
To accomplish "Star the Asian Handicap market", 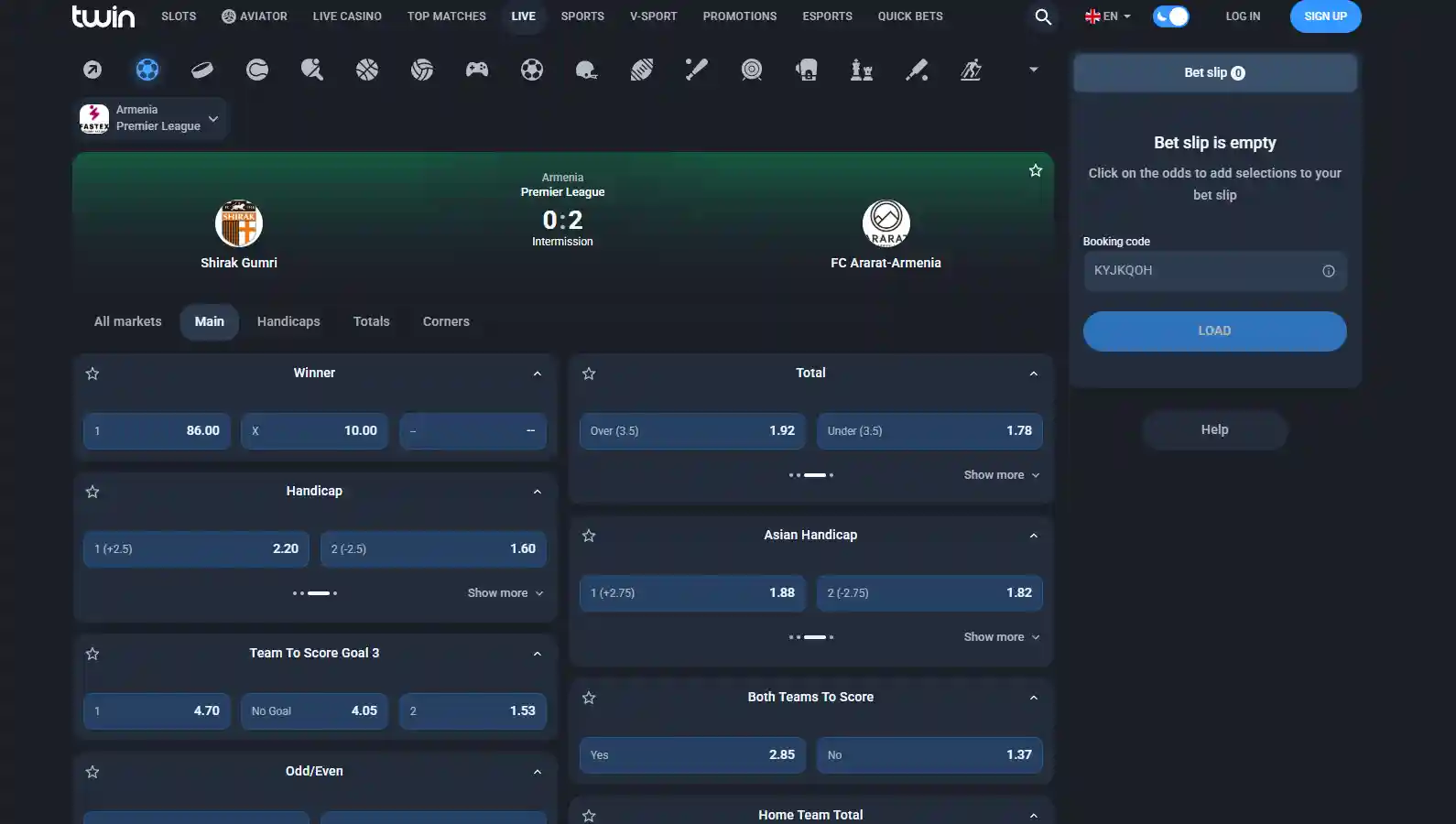I will [589, 536].
